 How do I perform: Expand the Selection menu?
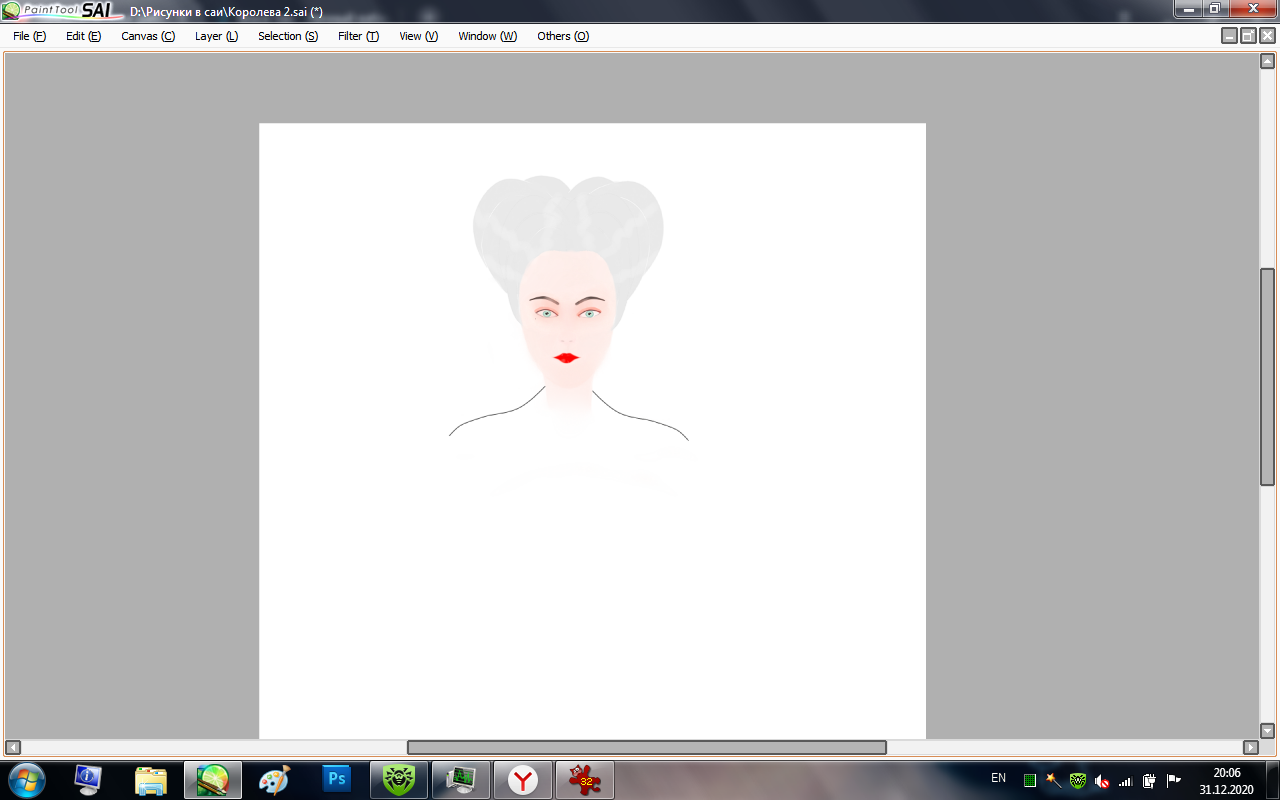[x=287, y=36]
